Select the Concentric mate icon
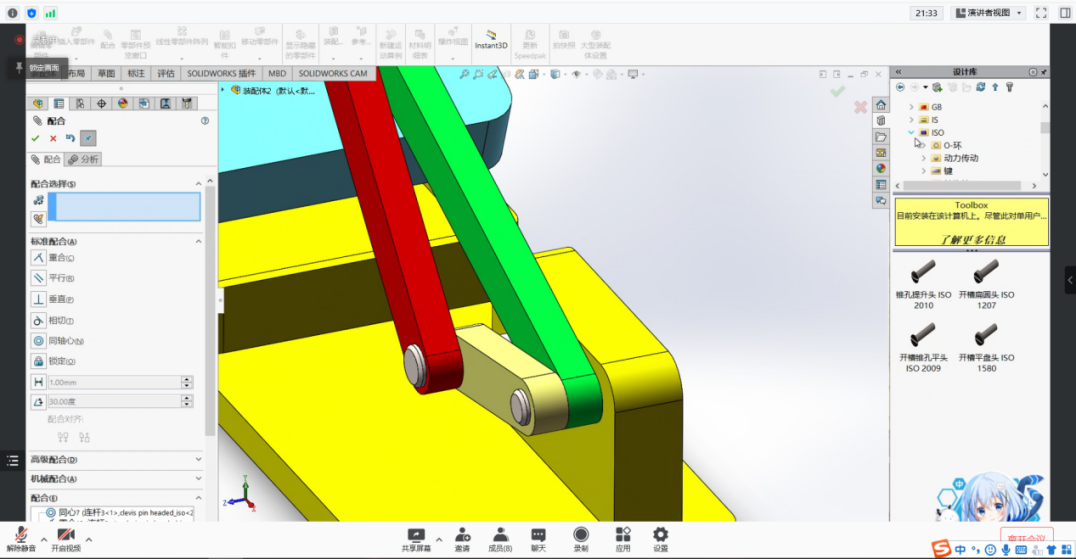Screen dimensions: 1076x559 click(x=38, y=341)
